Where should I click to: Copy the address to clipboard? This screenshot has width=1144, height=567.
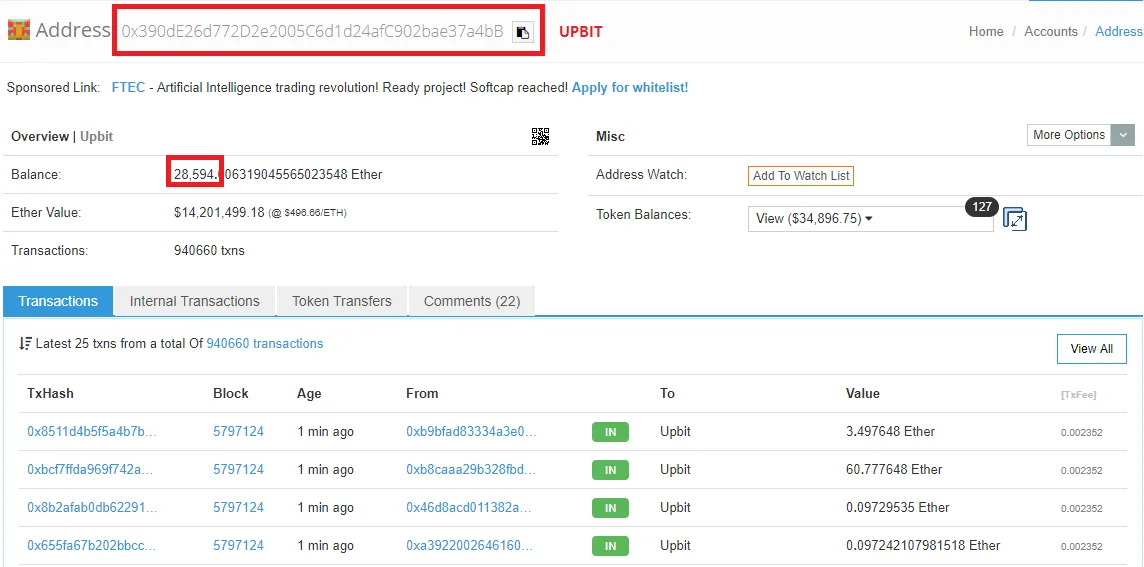click(x=522, y=32)
